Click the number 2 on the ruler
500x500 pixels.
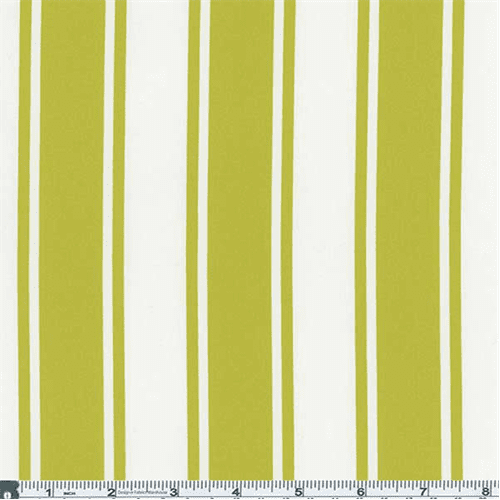(111, 492)
